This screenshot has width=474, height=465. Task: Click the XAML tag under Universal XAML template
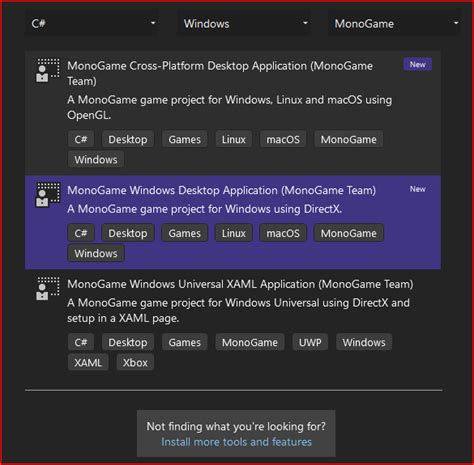88,362
